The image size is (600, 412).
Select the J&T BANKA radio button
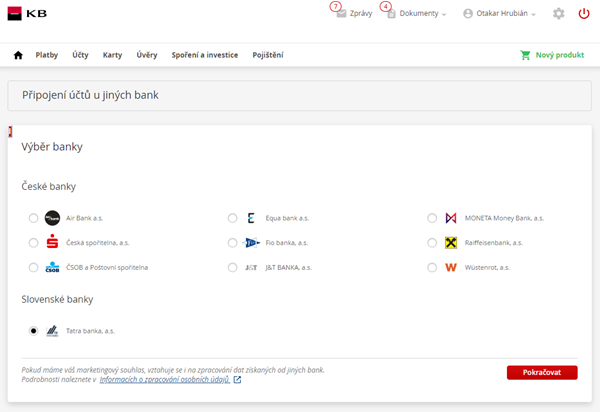[232, 267]
